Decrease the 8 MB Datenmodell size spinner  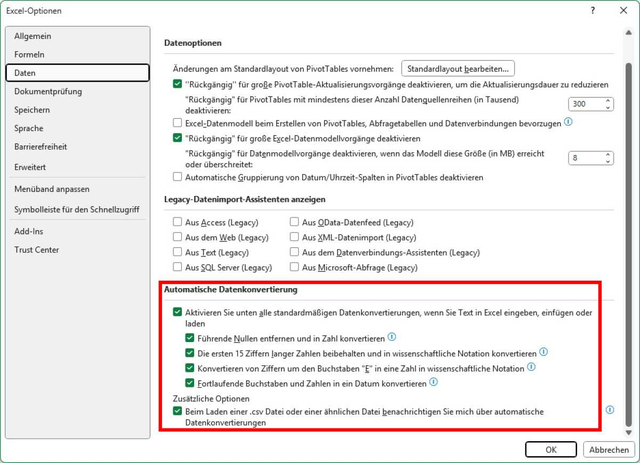point(608,161)
